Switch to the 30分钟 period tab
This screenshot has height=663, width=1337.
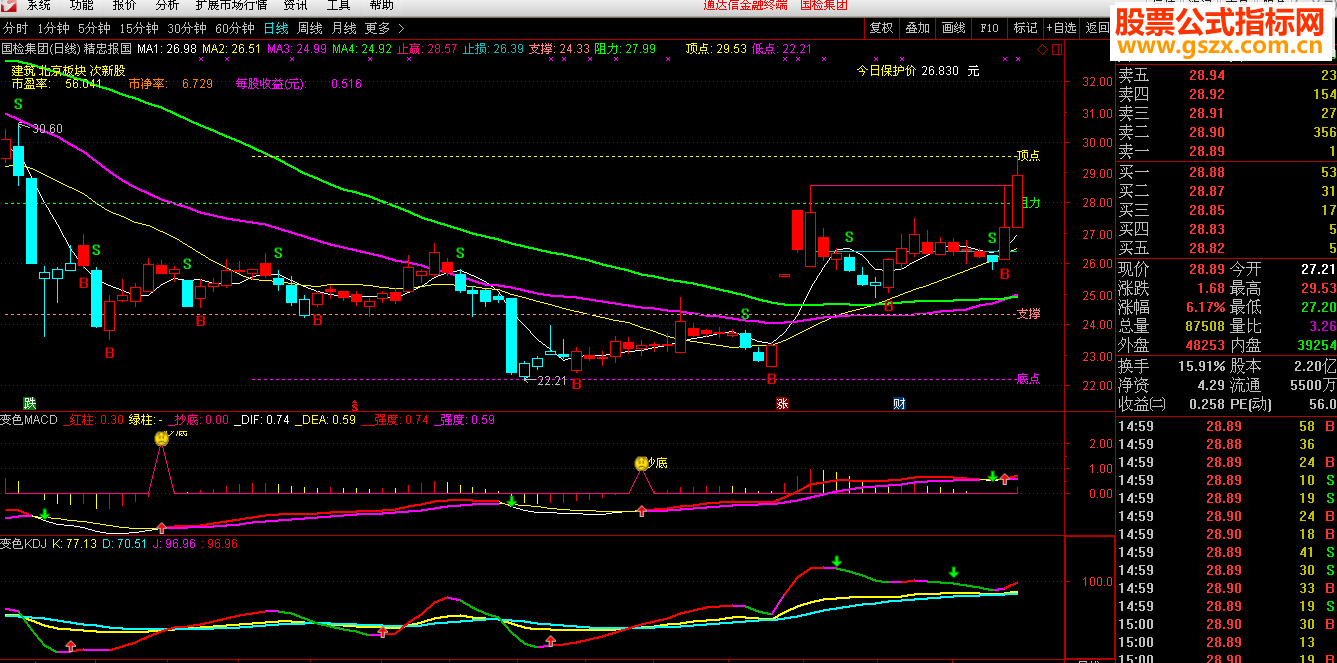187,28
